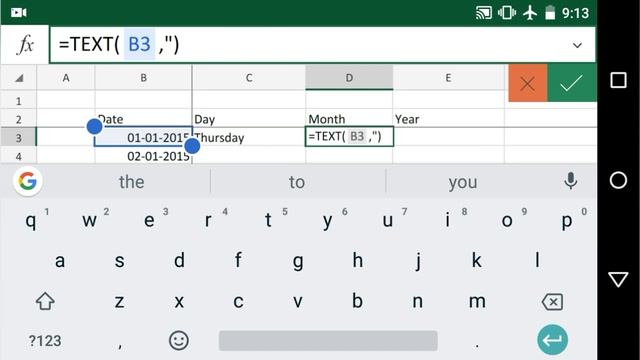Click the Month header cell
The width and height of the screenshot is (640, 360).
[x=349, y=119]
